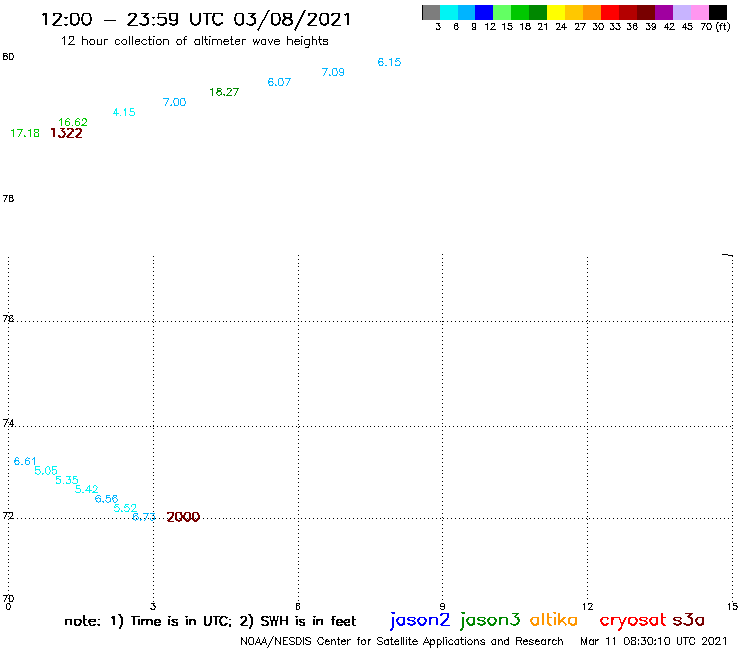
Task: Select the 6.61 reading on the lower track
Action: [x=25, y=461]
